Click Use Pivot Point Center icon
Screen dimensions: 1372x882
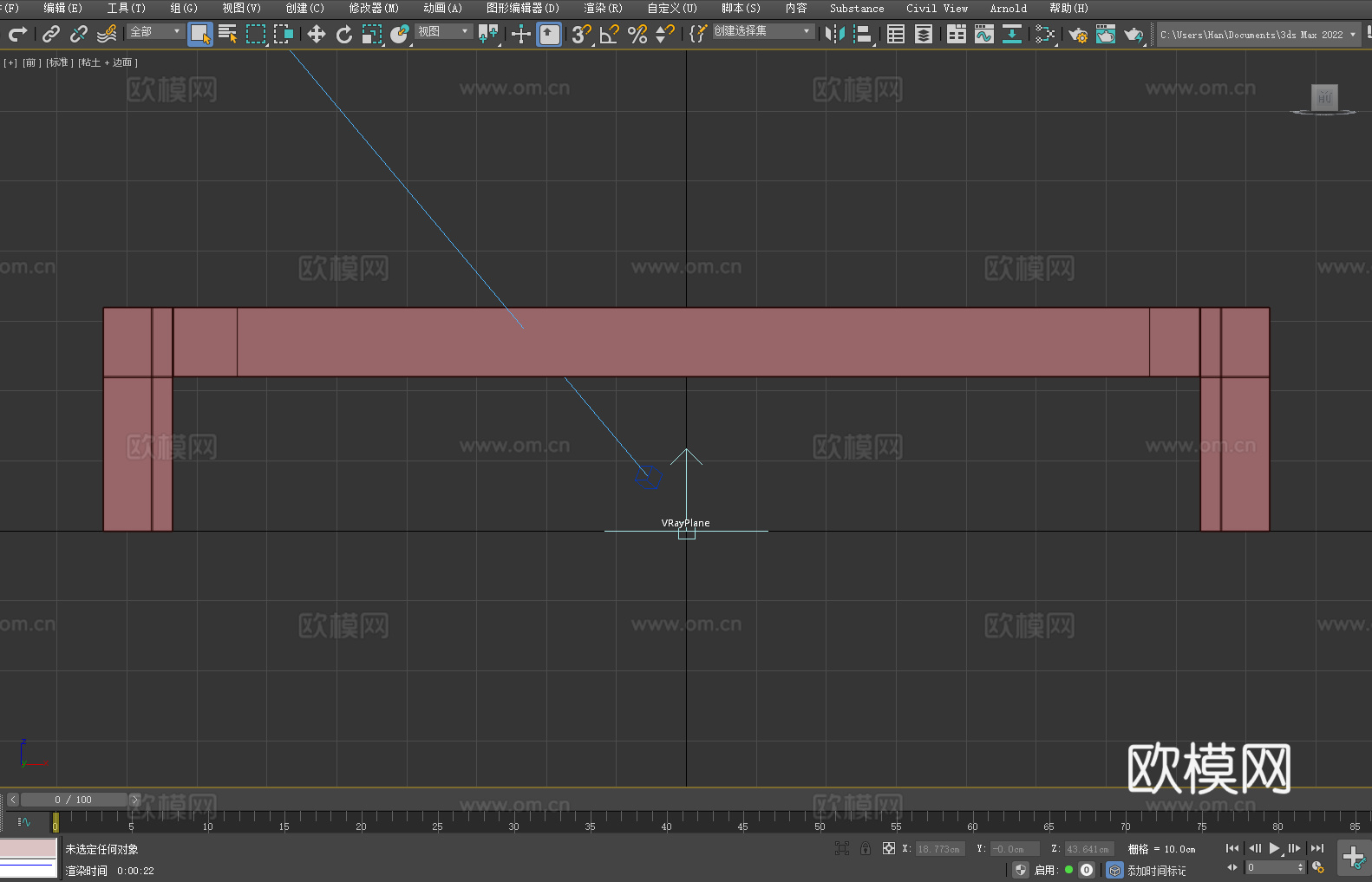[x=488, y=34]
